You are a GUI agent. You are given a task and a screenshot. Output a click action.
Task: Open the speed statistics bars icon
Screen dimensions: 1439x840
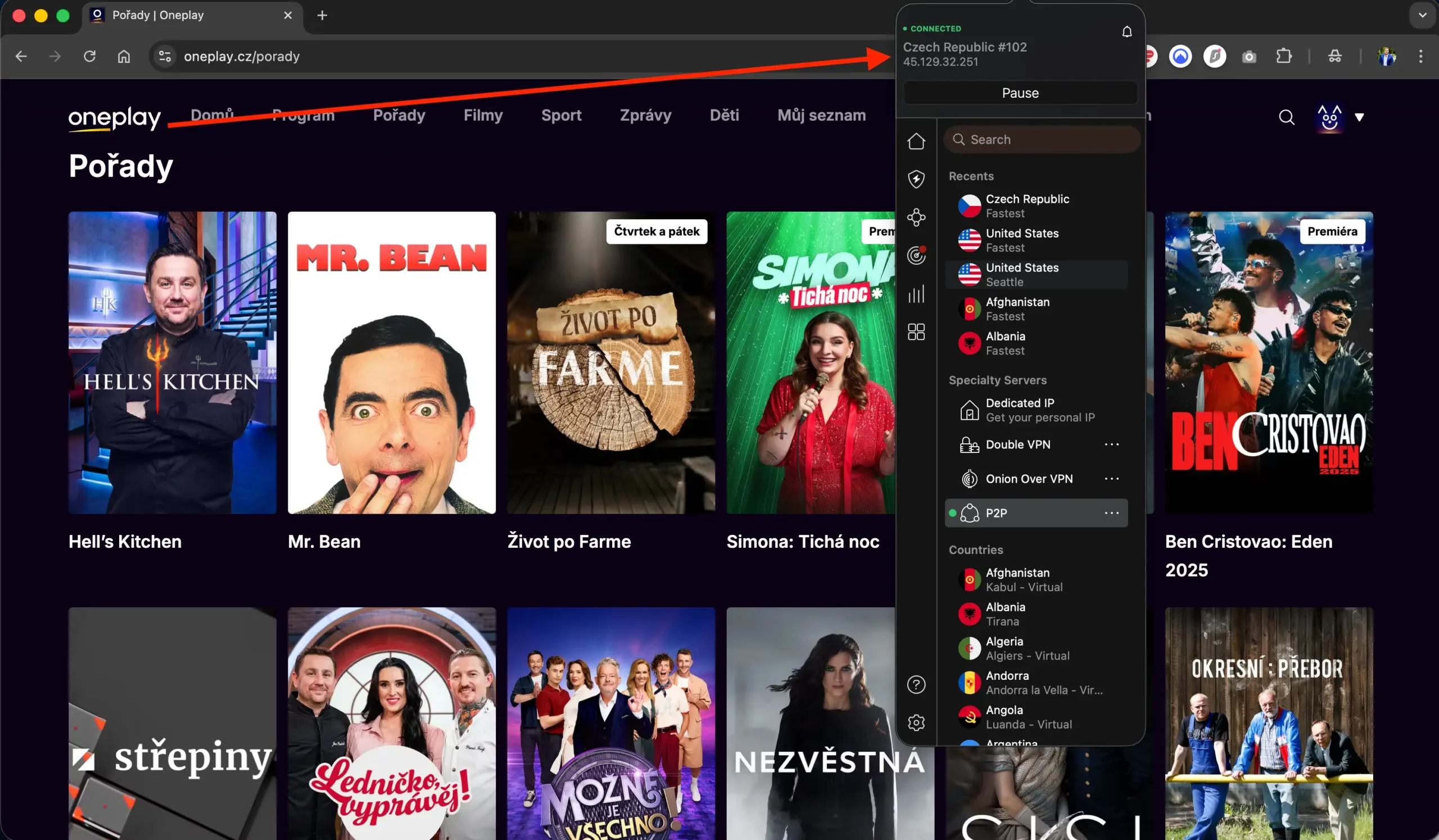click(916, 294)
